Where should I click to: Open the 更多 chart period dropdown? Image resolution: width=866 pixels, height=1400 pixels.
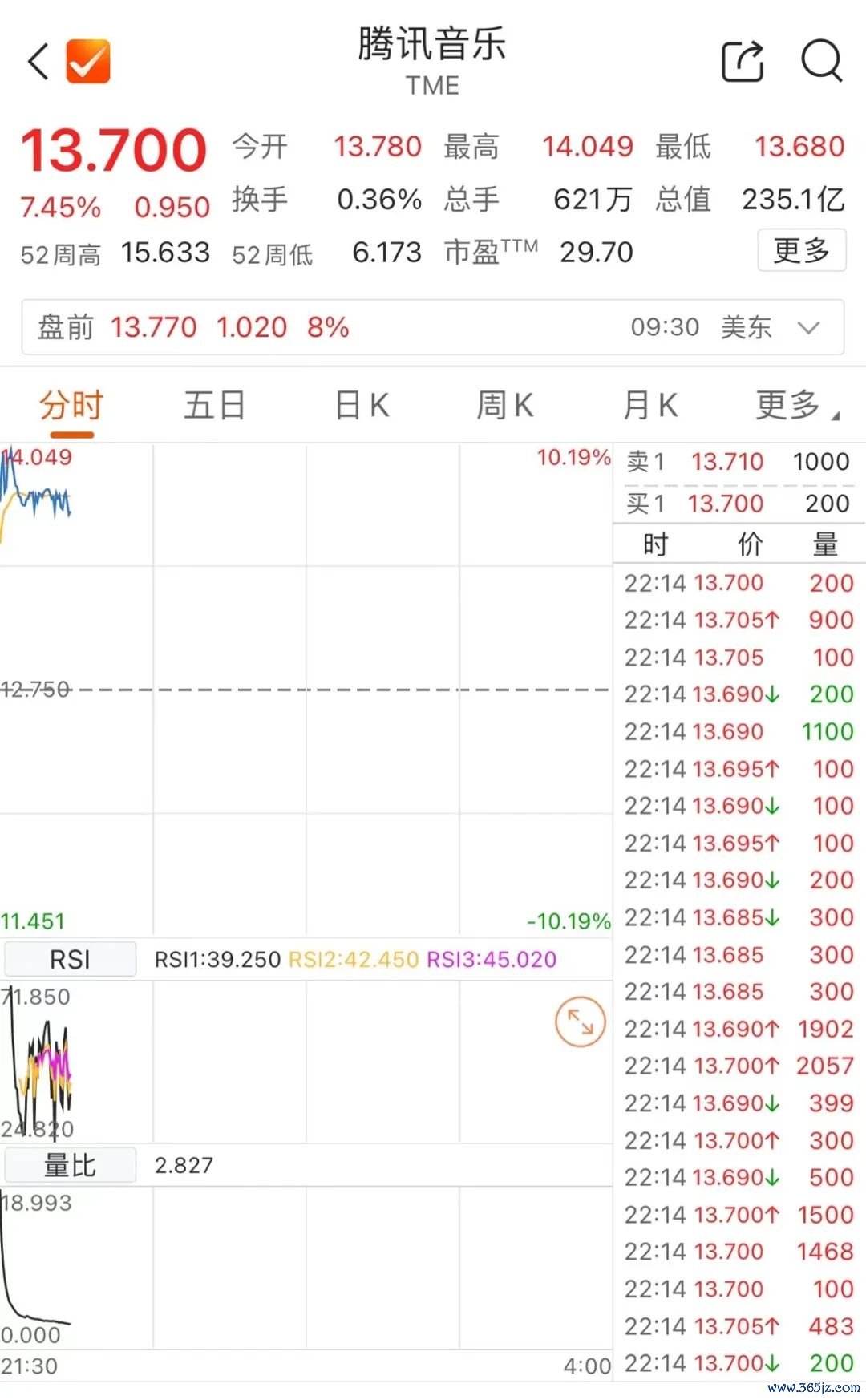(795, 406)
